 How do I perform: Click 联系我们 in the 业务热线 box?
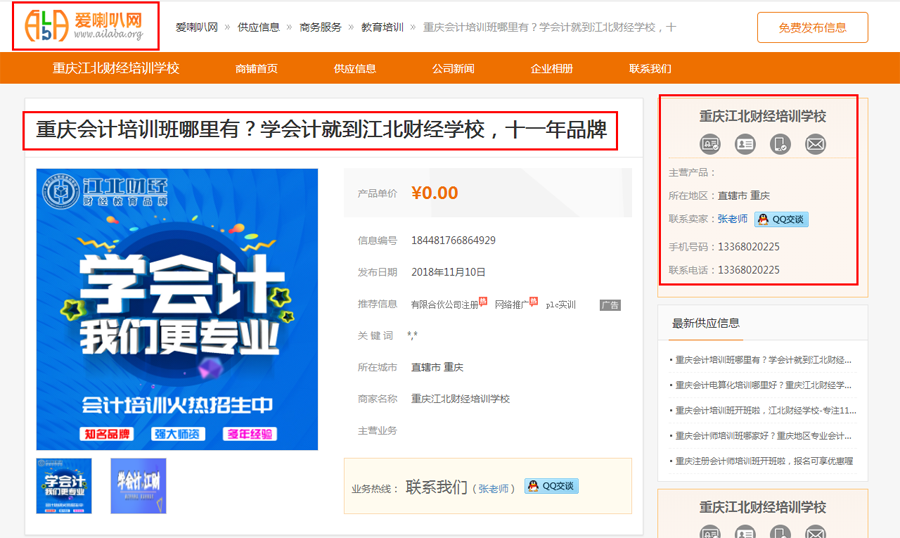[437, 487]
